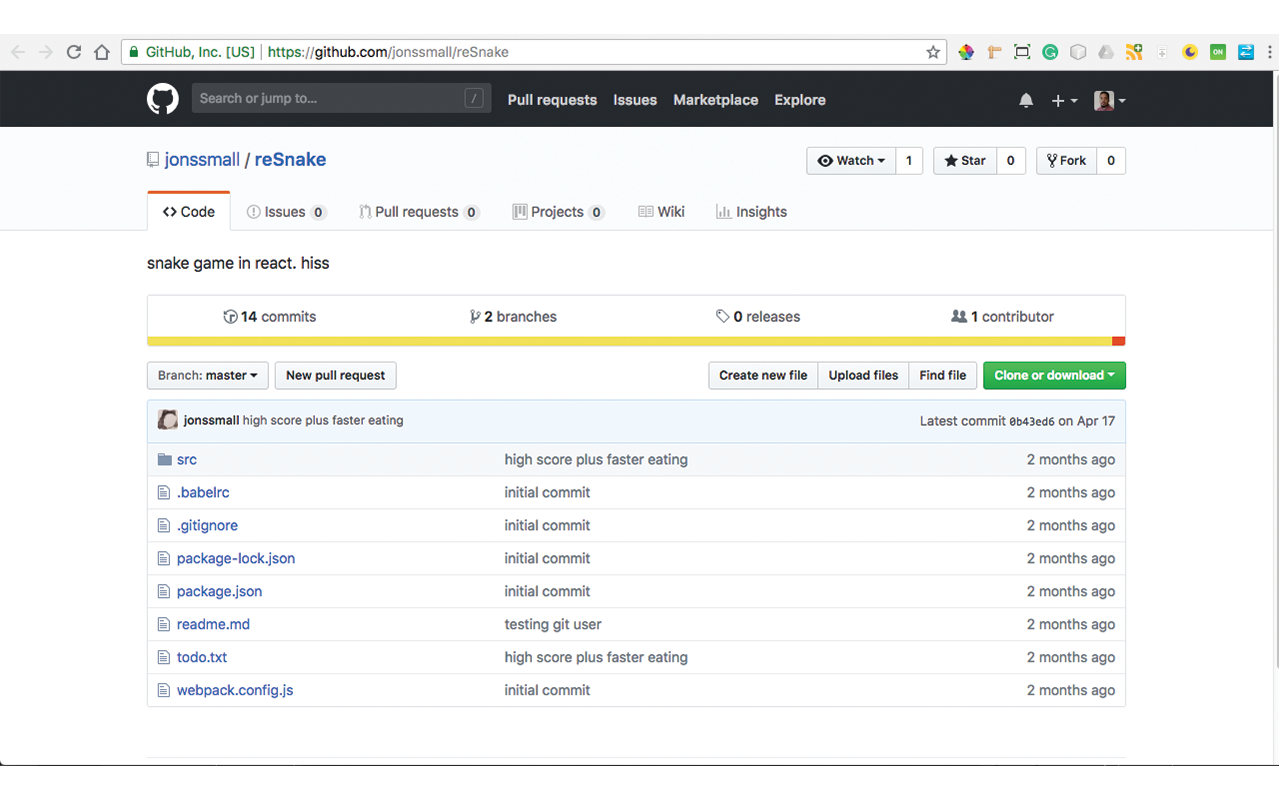1280x800 pixels.
Task: Fork the repository
Action: [1067, 161]
